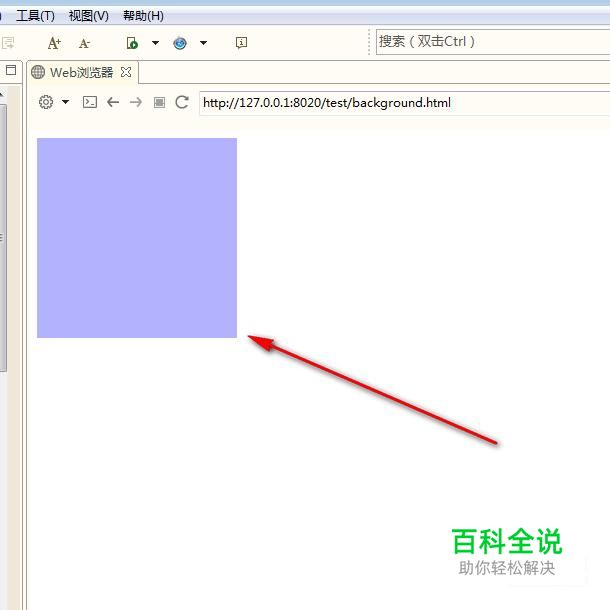
Task: Go forward with the right arrow
Action: click(x=136, y=102)
